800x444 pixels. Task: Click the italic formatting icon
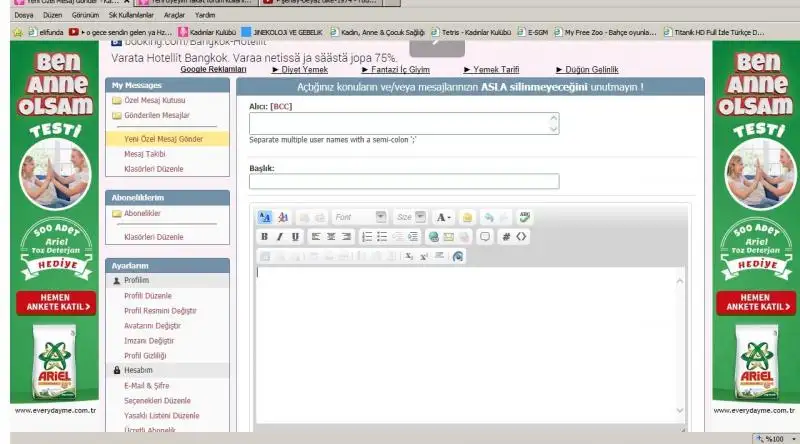280,237
